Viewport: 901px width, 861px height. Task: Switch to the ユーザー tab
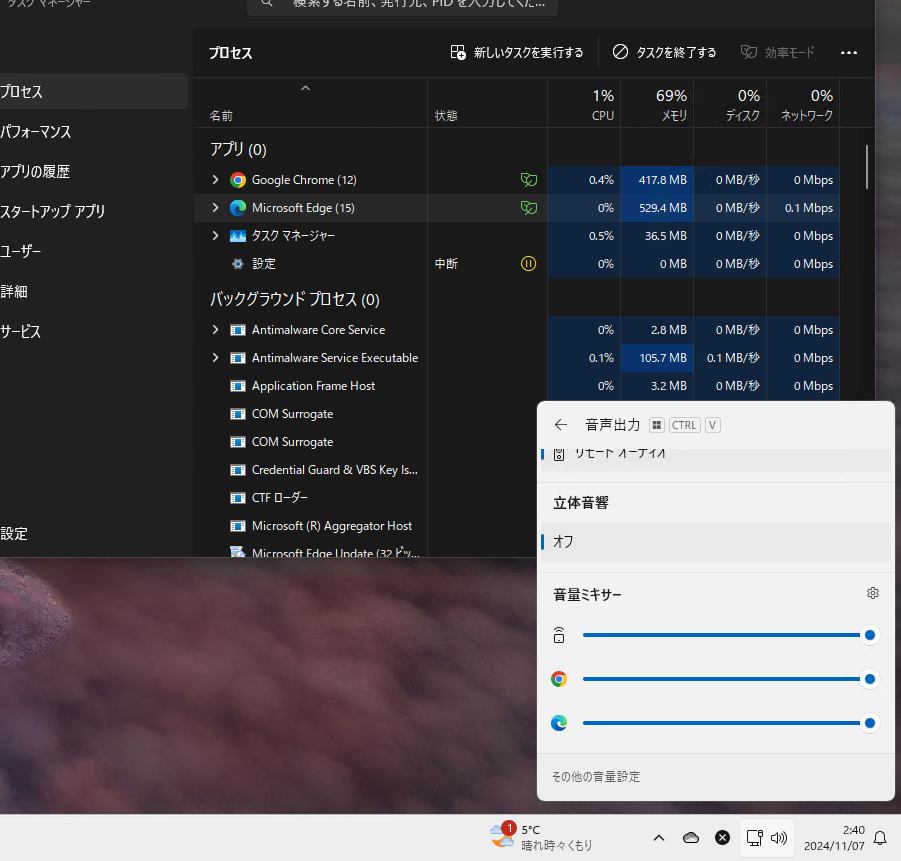[x=94, y=251]
